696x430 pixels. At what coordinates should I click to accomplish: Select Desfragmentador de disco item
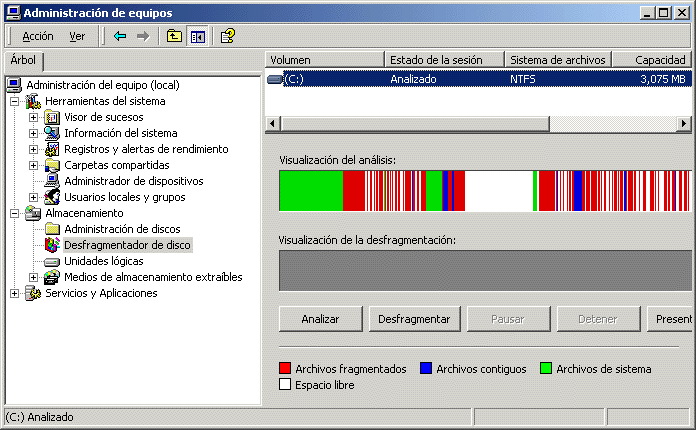point(127,245)
